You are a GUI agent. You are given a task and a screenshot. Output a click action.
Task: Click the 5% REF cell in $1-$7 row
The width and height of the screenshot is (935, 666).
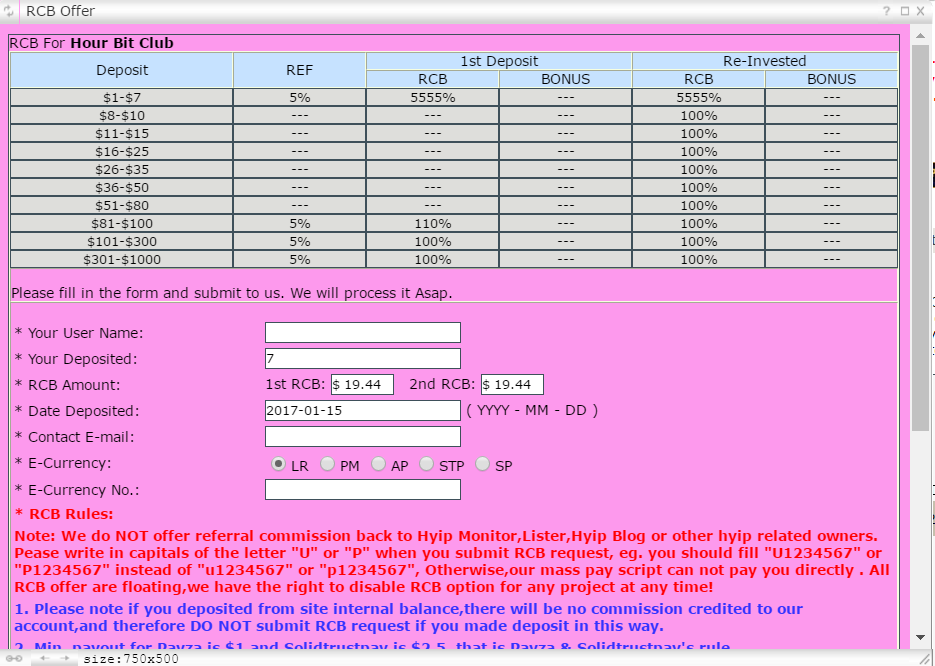pyautogui.click(x=299, y=98)
